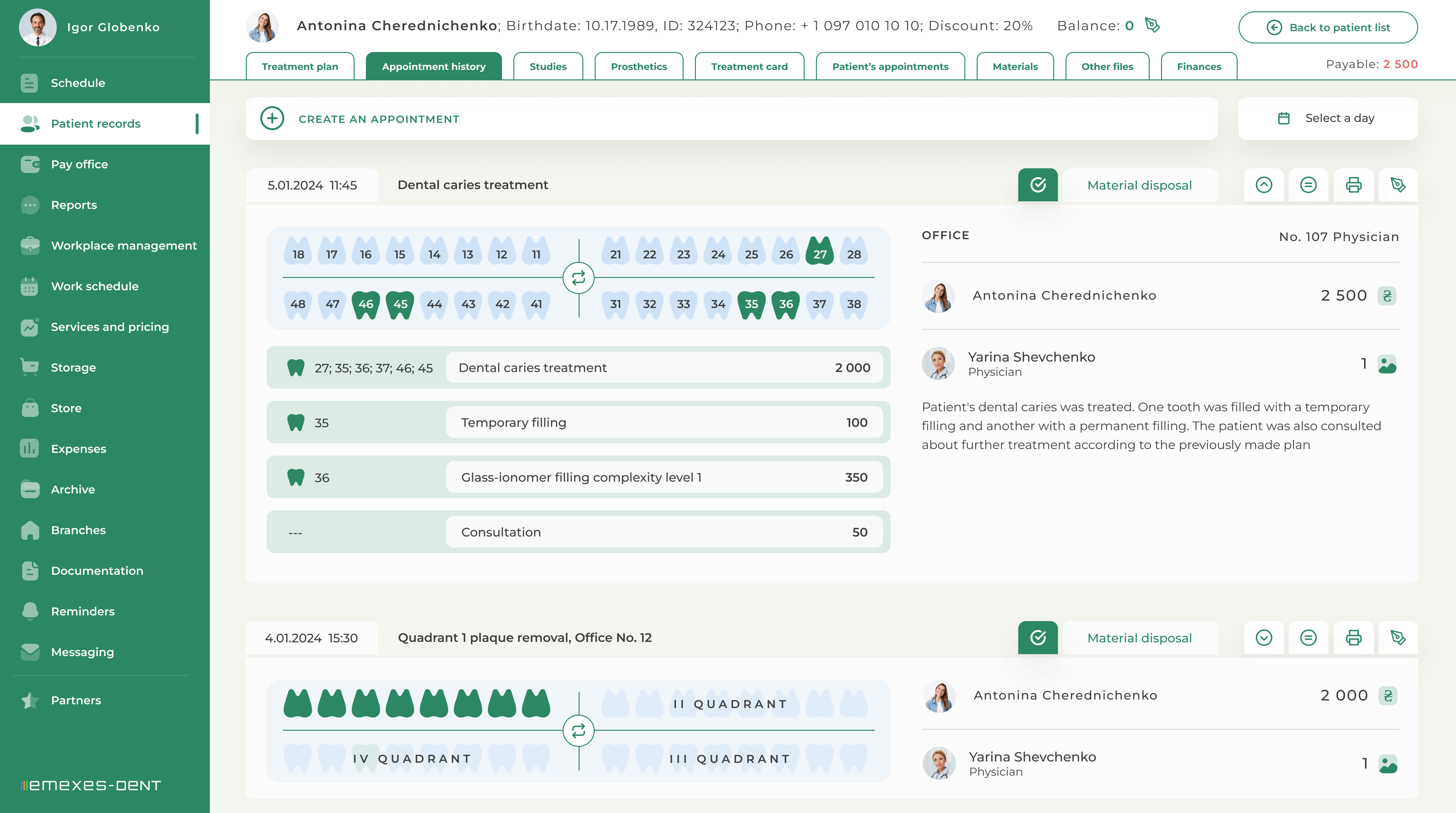Viewport: 1456px width, 813px height.
Task: Click hryvnia payment icon beside 2 500
Action: click(1387, 296)
